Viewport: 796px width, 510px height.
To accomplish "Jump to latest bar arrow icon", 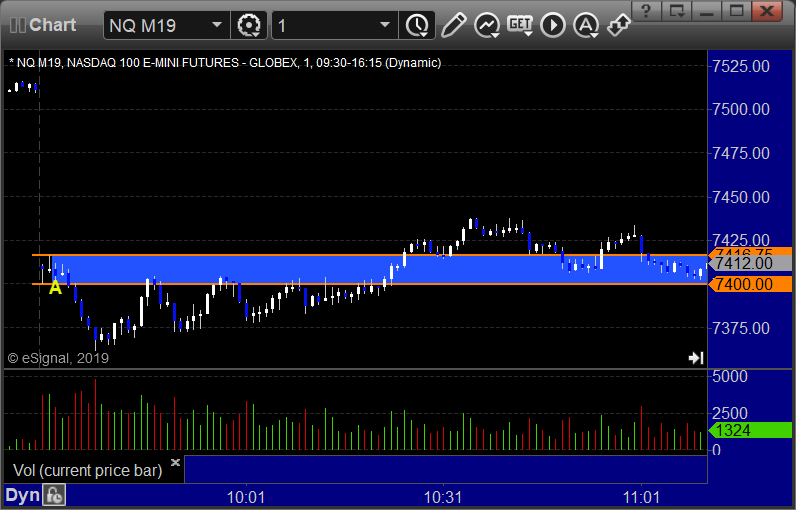I will coord(696,358).
